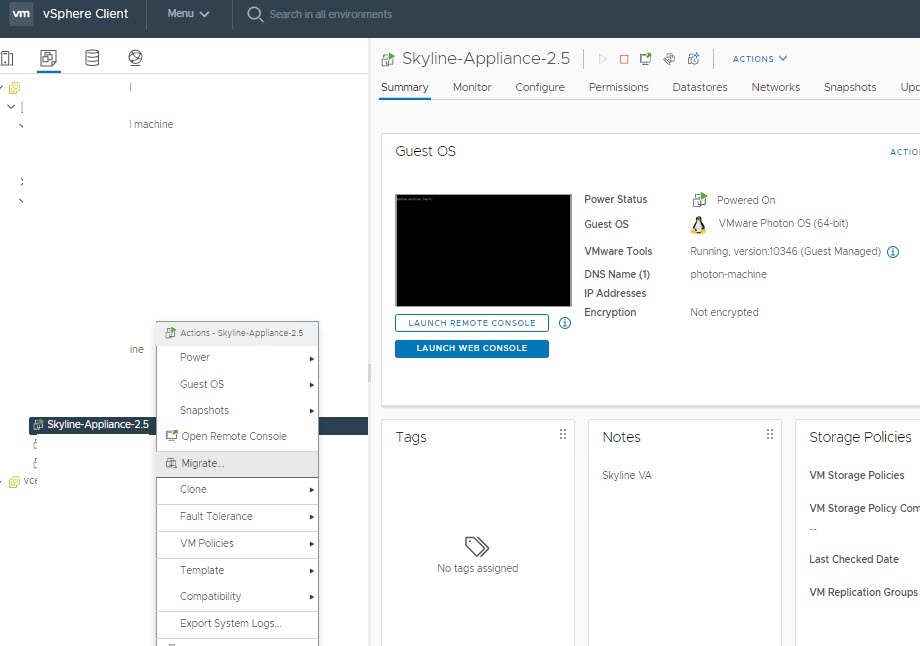Viewport: 920px width, 646px height.
Task: Click the Power On play icon
Action: pos(602,59)
